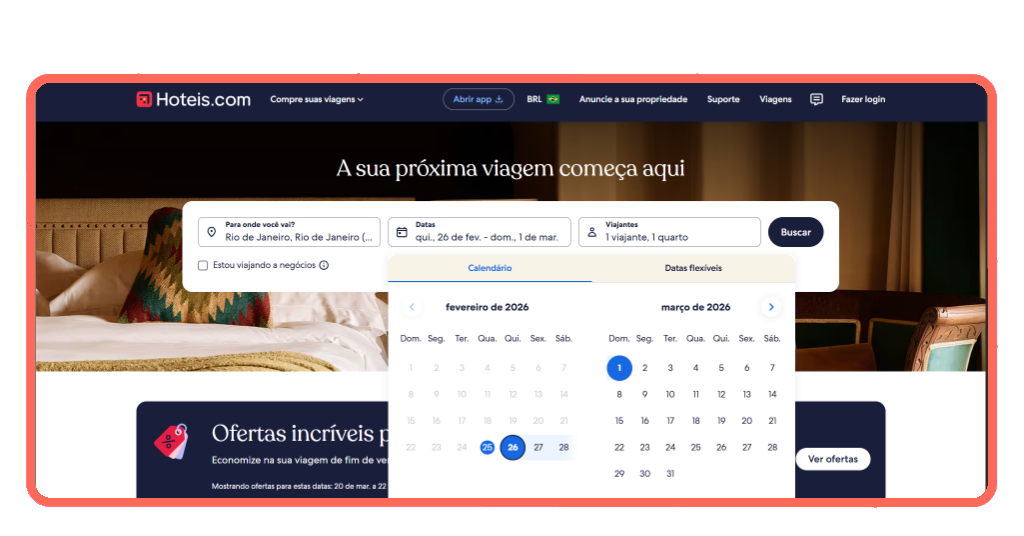Click the calendar icon in Datas field
1024x536 pixels.
[402, 232]
